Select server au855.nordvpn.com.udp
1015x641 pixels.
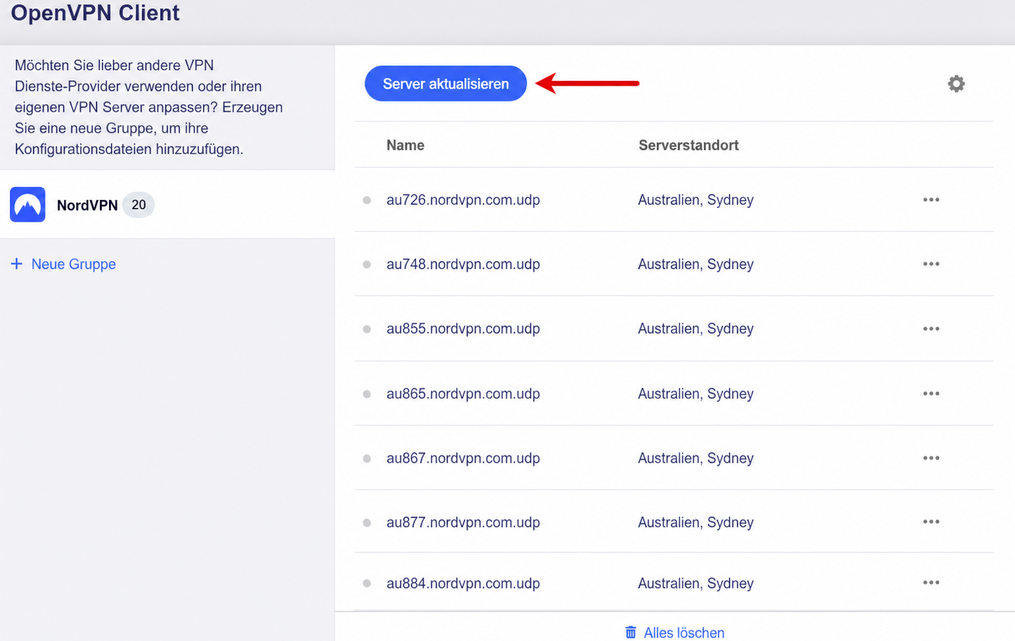[x=463, y=329]
